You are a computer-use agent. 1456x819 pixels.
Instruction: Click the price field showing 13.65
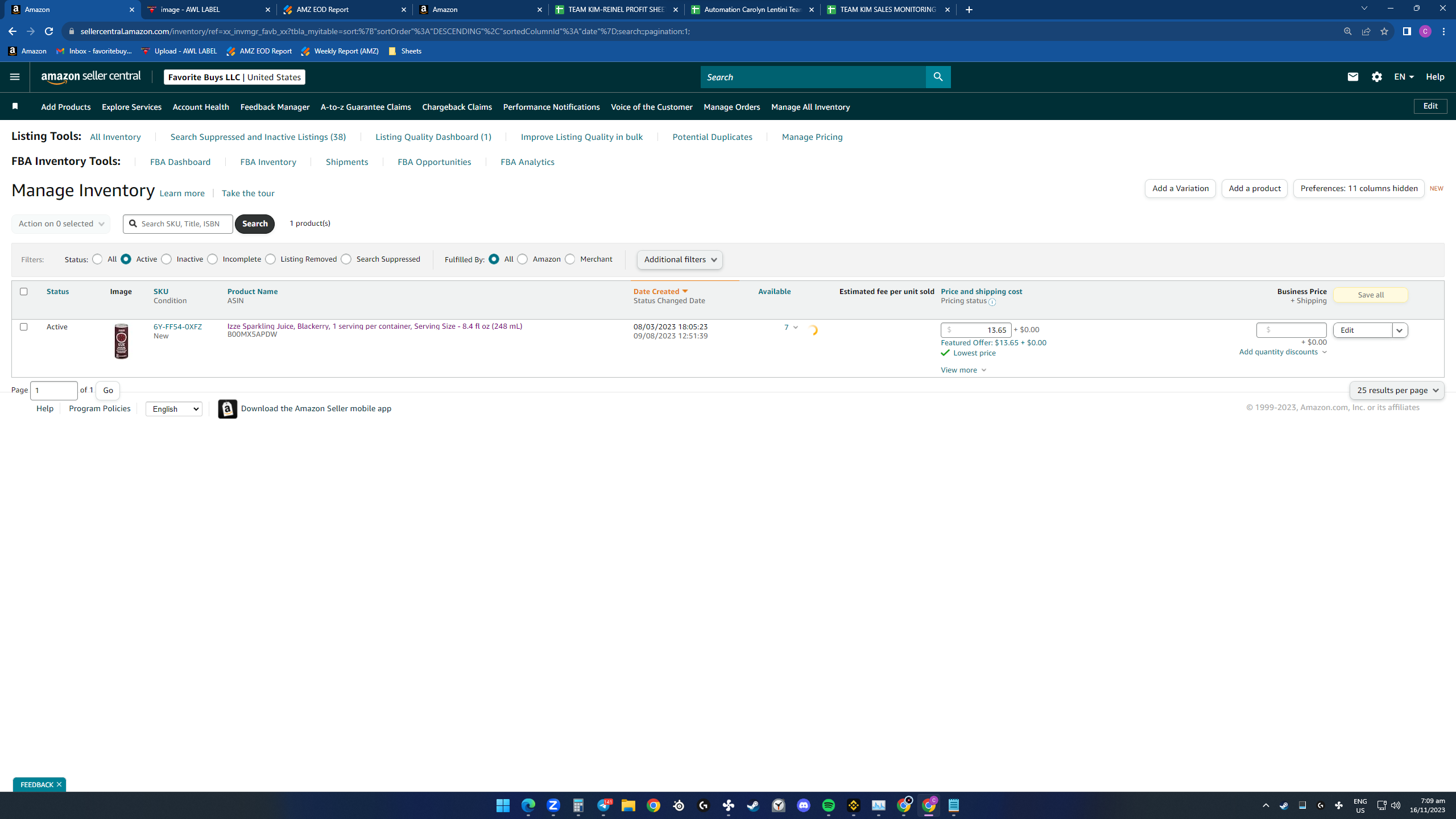pyautogui.click(x=976, y=330)
